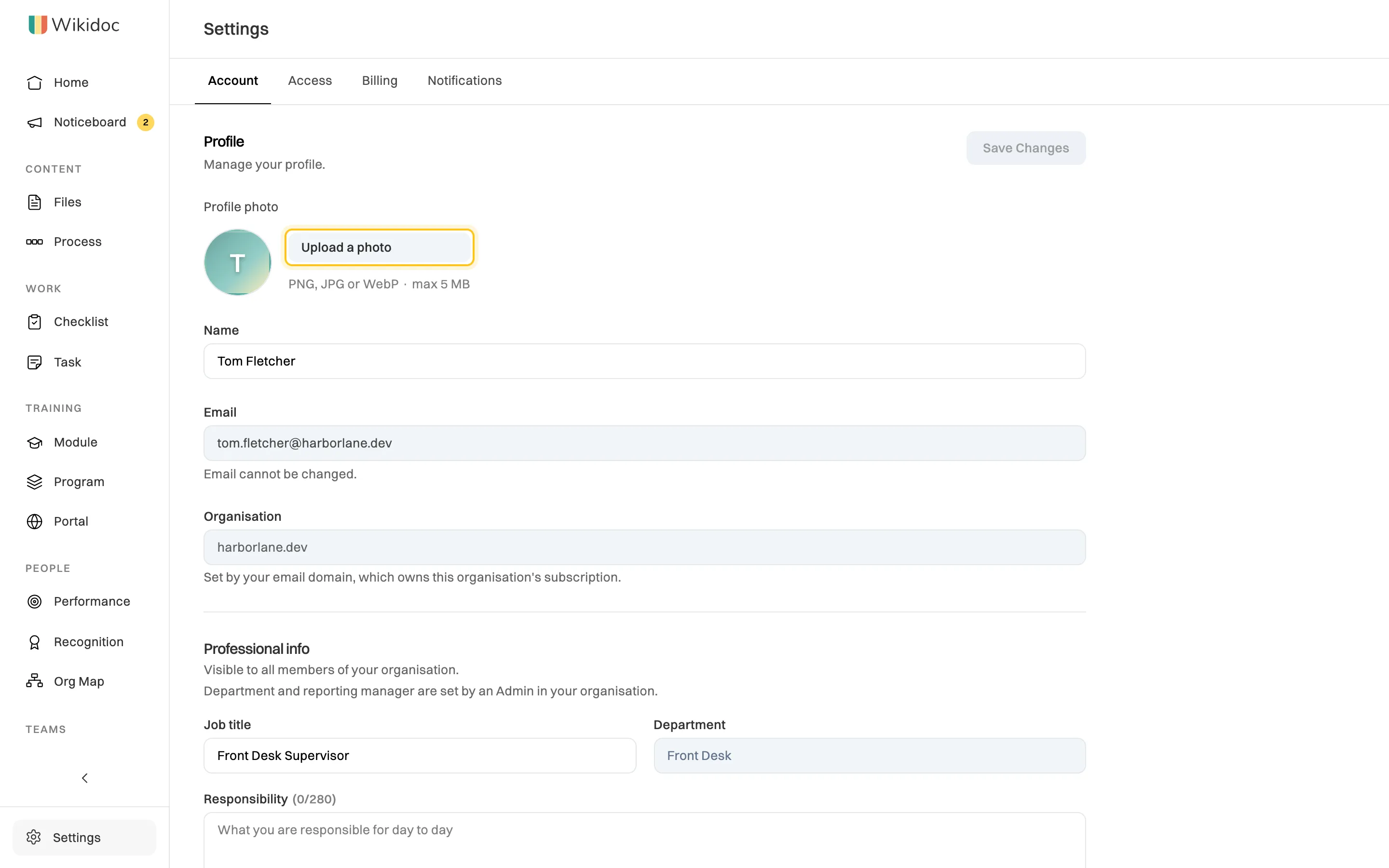
Task: Click the Task note icon
Action: click(x=34, y=362)
